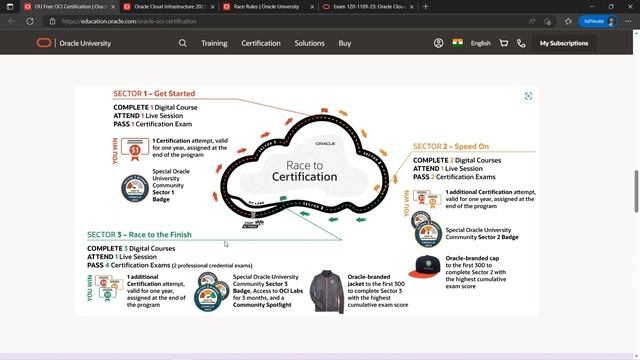Image resolution: width=640 pixels, height=360 pixels.
Task: View site information lock icon
Action: point(52,21)
